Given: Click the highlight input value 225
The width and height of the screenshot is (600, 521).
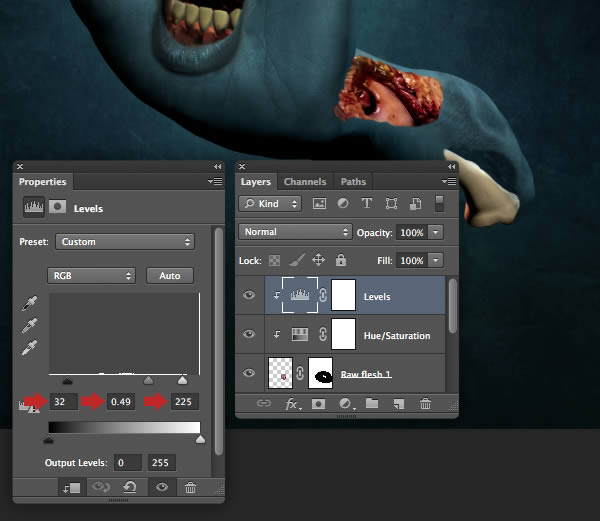Looking at the screenshot, I should 184,402.
